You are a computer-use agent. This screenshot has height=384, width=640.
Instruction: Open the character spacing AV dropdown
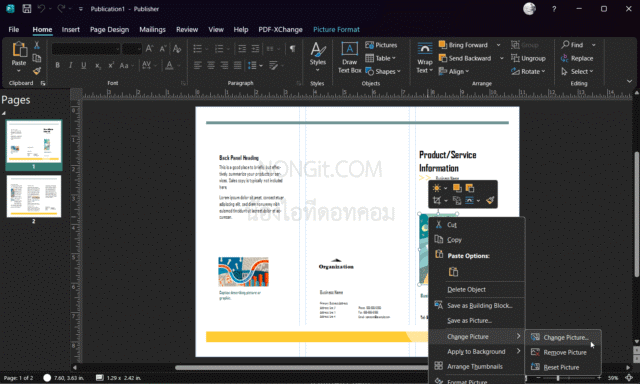pyautogui.click(x=149, y=65)
